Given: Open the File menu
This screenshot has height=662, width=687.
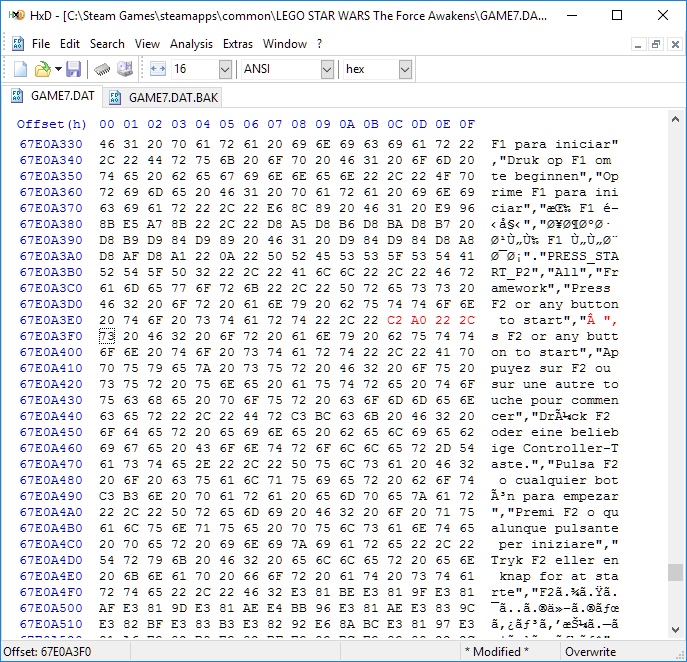Looking at the screenshot, I should click(x=41, y=44).
